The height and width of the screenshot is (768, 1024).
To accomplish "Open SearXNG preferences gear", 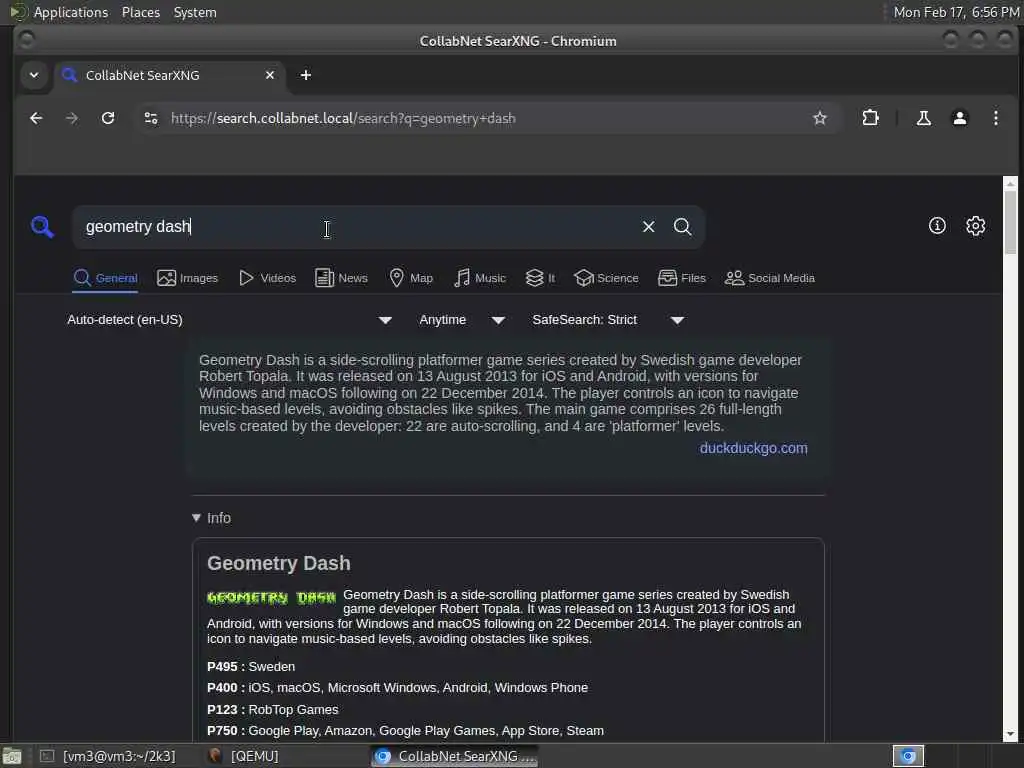I will (976, 226).
